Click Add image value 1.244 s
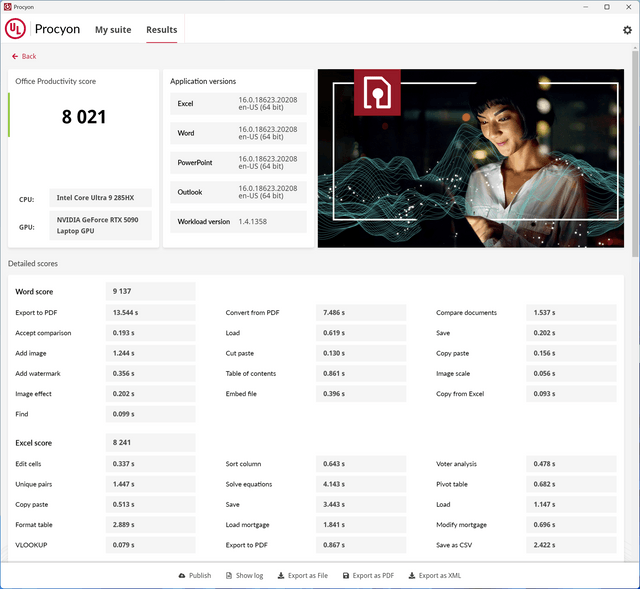This screenshot has height=589, width=640. (150, 353)
